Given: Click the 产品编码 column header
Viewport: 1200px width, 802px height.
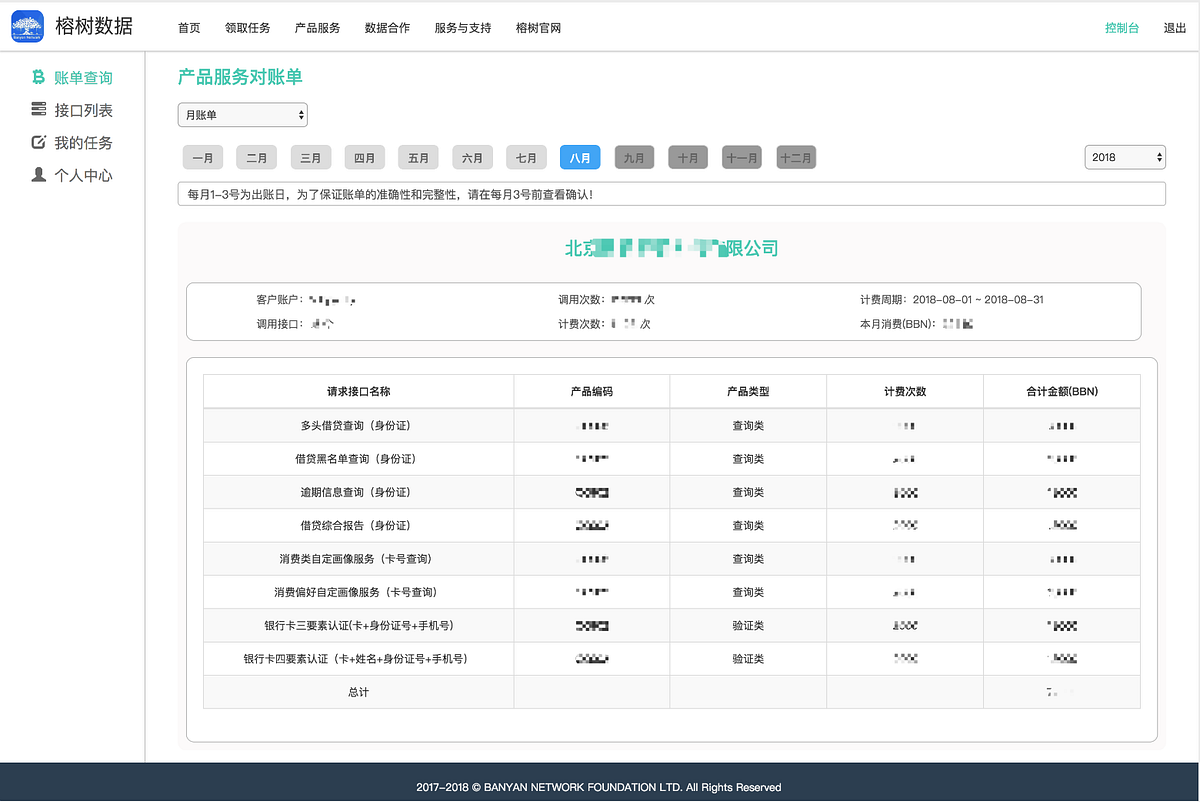Looking at the screenshot, I should [x=592, y=391].
